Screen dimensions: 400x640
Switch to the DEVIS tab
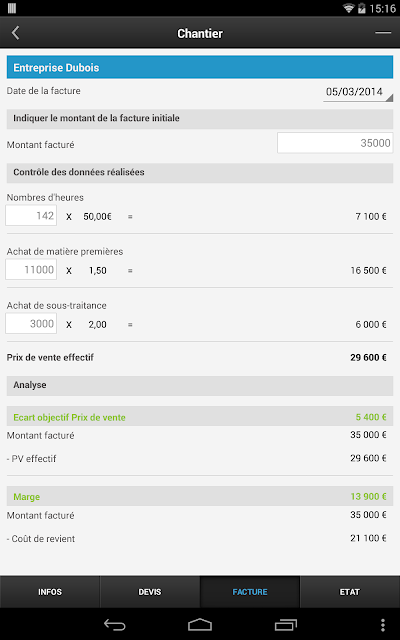(x=150, y=592)
